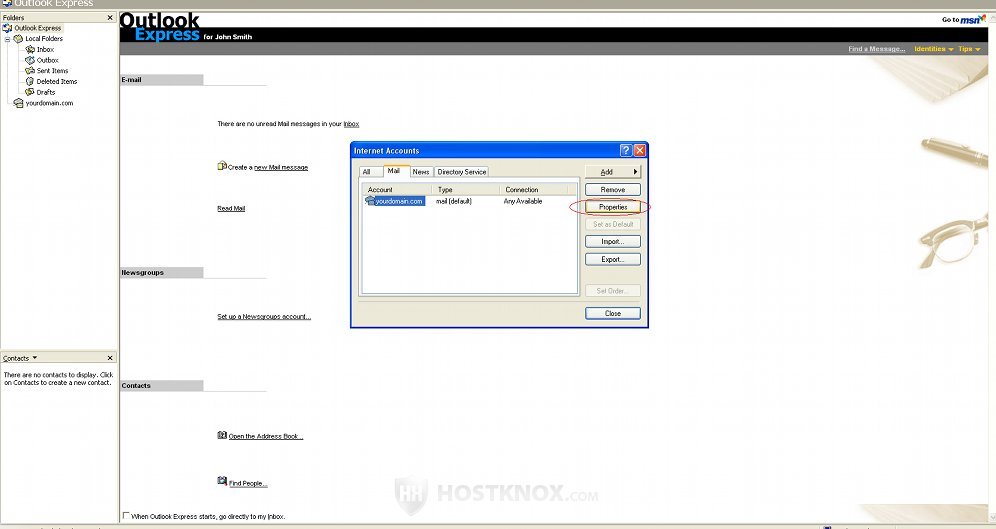Image resolution: width=996 pixels, height=529 pixels.
Task: Select Sent Items in the folder tree
Action: click(52, 71)
